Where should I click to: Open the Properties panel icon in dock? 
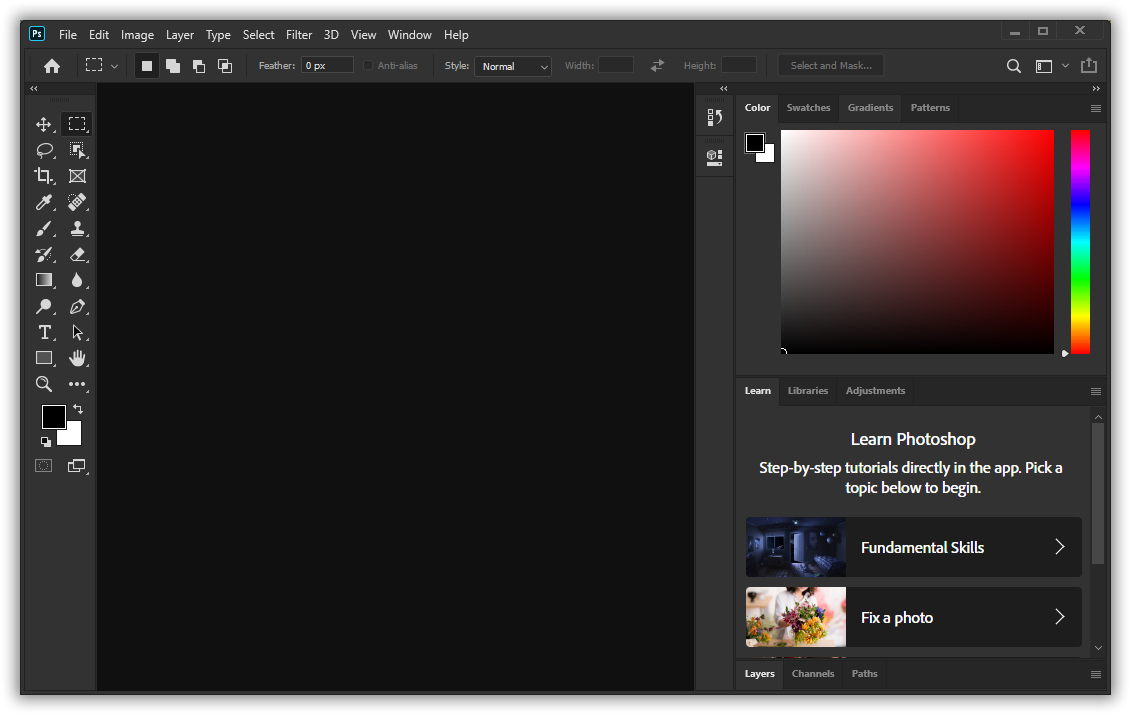pos(715,157)
